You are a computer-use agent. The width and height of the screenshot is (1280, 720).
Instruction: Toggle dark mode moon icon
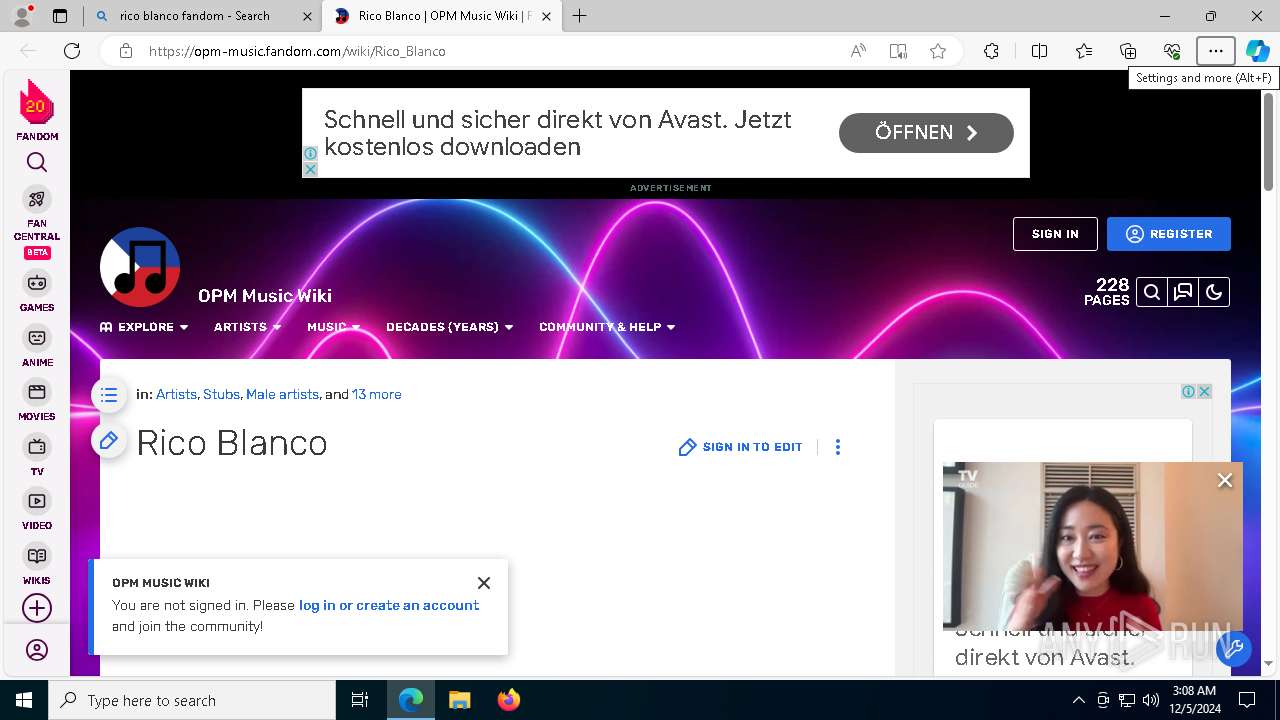[x=1214, y=292]
